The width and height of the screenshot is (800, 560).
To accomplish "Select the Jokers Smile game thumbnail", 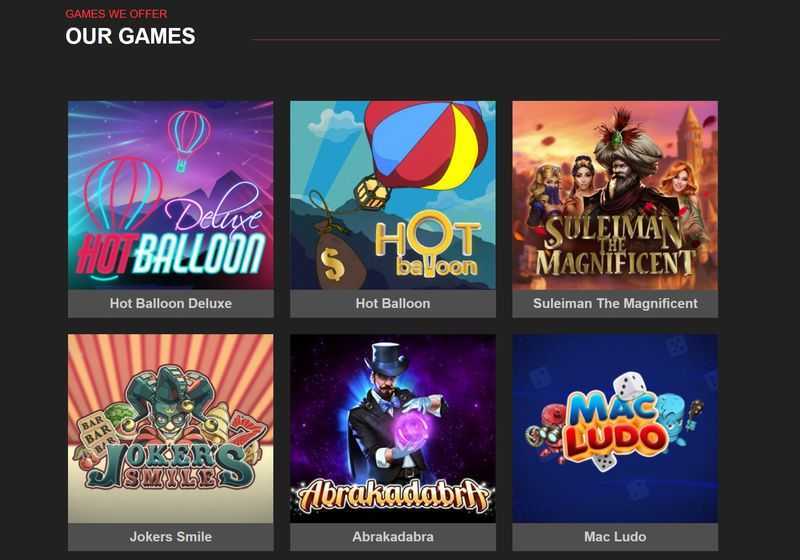I will (170, 428).
